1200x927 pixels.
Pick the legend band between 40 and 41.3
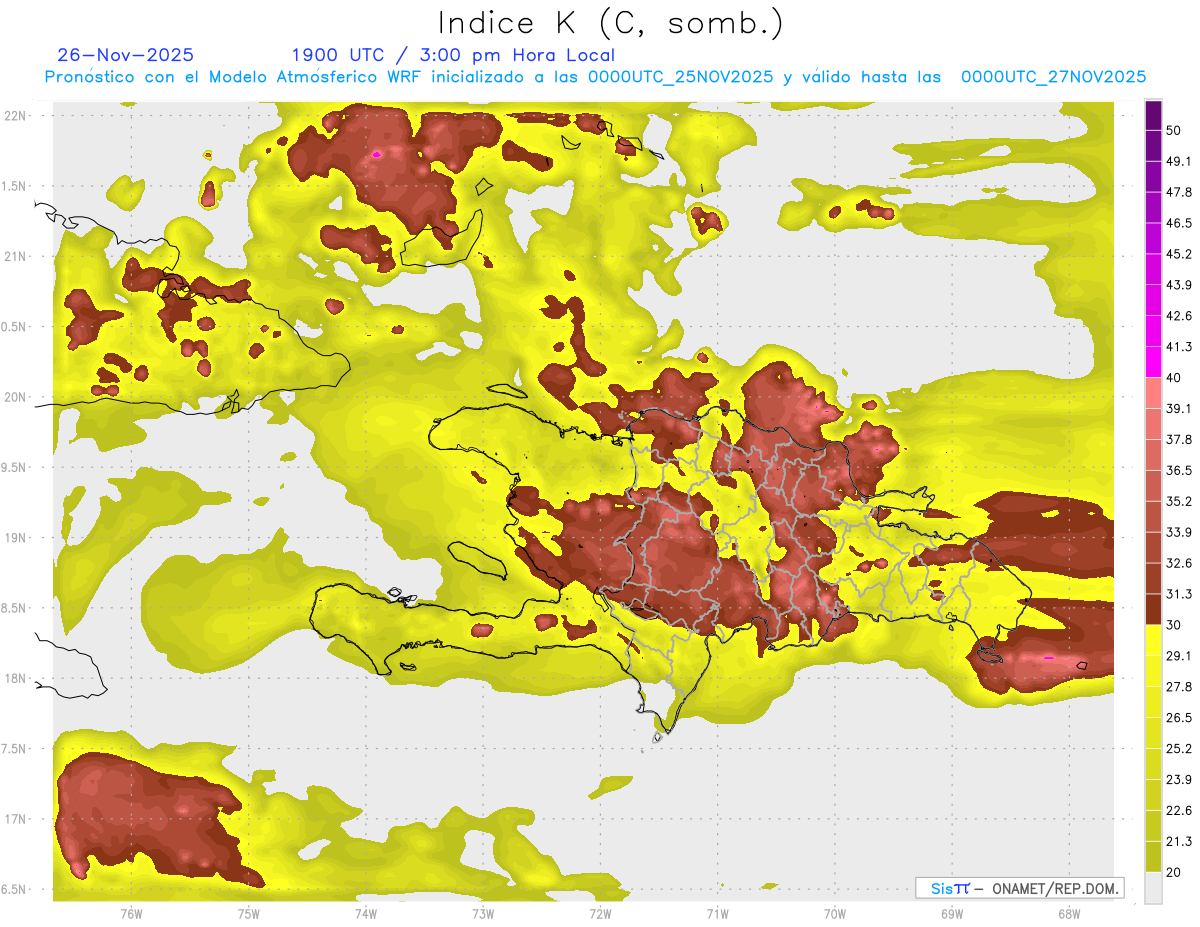(x=1153, y=363)
